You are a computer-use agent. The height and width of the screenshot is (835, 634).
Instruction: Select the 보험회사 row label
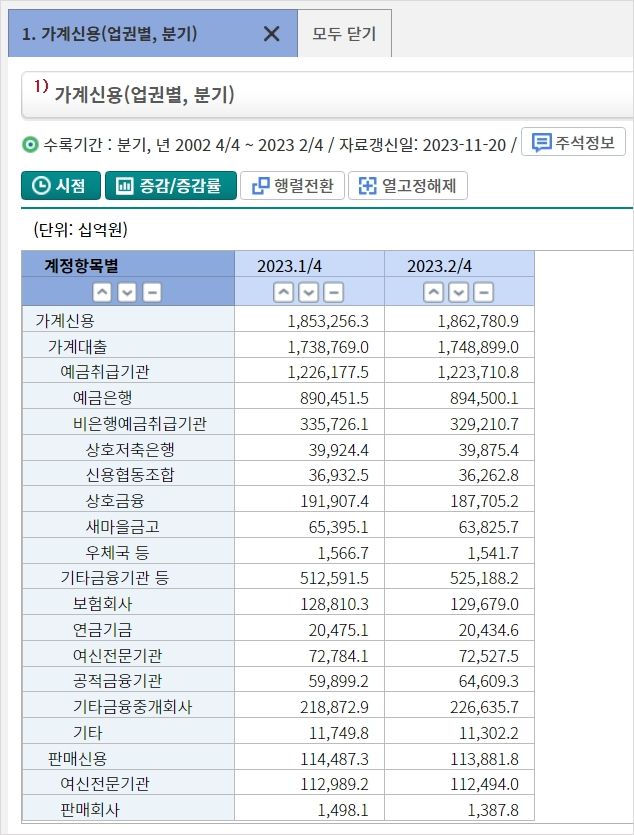(x=103, y=604)
